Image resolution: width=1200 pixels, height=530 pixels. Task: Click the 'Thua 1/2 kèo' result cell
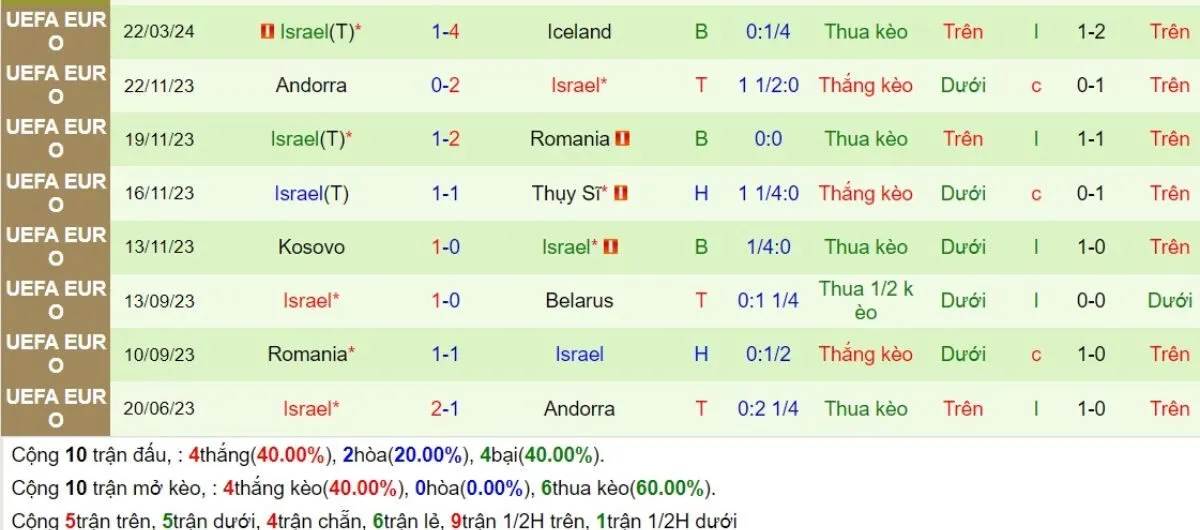pyautogui.click(x=866, y=300)
